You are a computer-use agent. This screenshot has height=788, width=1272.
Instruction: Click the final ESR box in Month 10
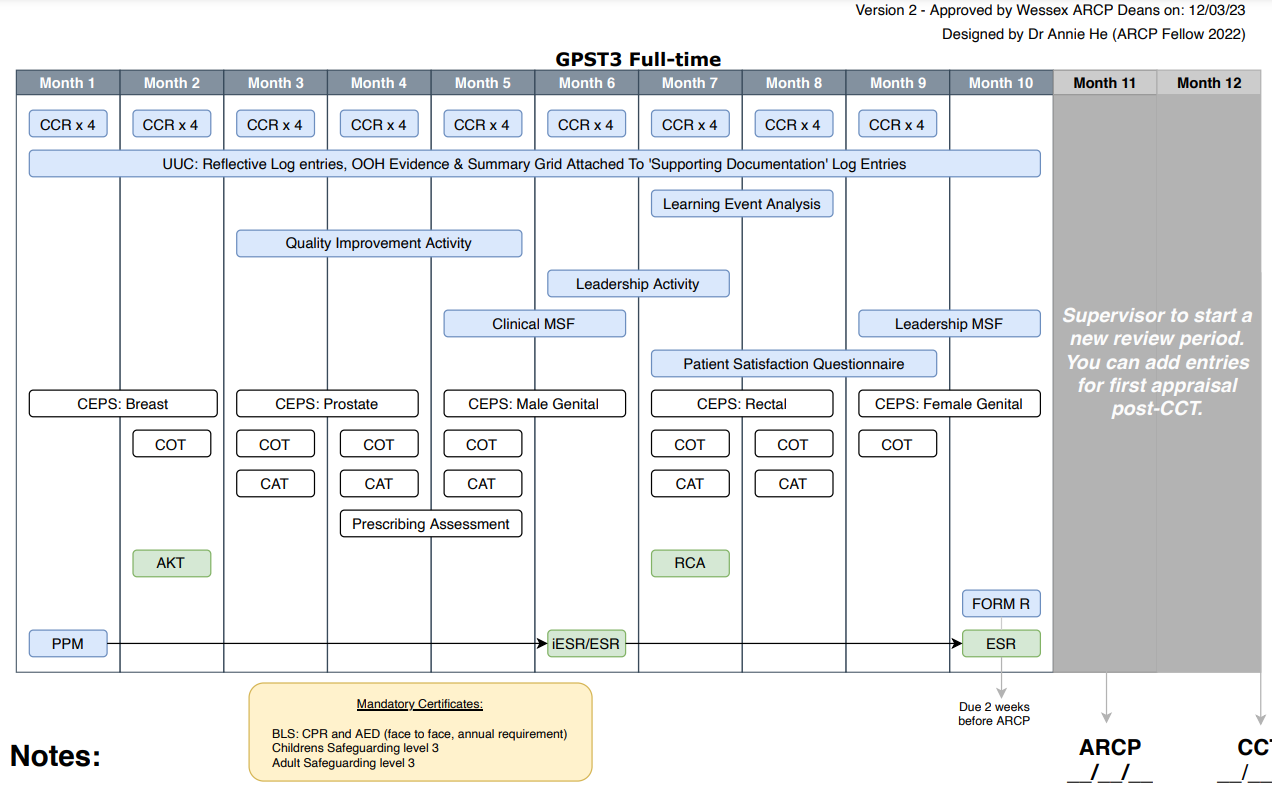1000,644
